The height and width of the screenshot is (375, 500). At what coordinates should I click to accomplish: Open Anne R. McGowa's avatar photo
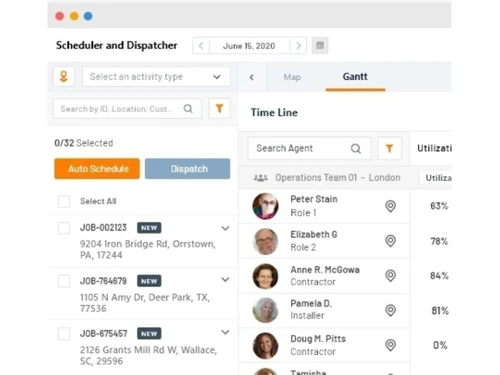point(265,276)
